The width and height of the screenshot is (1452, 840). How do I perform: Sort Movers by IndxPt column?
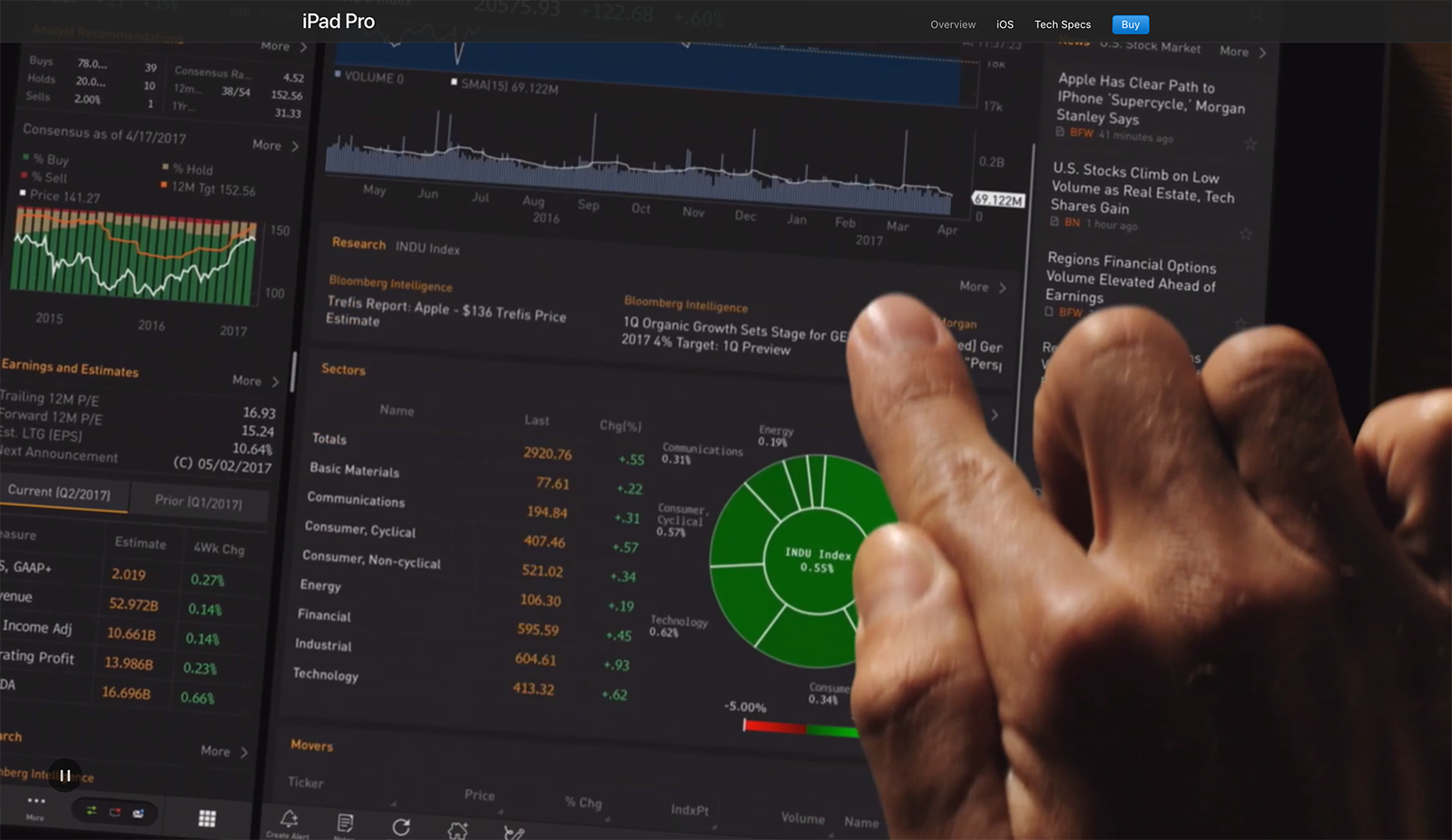(690, 809)
